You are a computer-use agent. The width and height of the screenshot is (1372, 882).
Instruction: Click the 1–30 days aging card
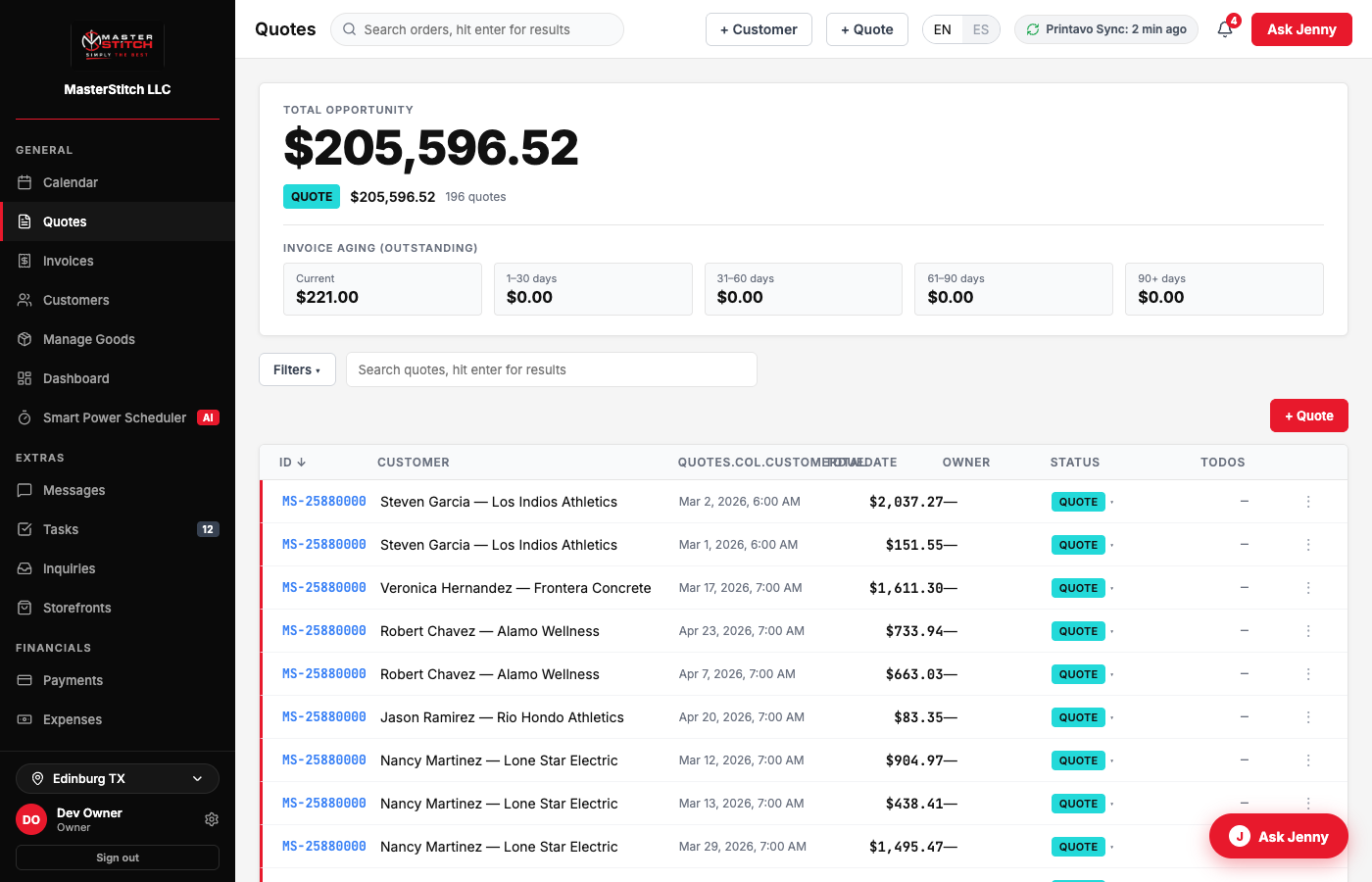(x=593, y=289)
